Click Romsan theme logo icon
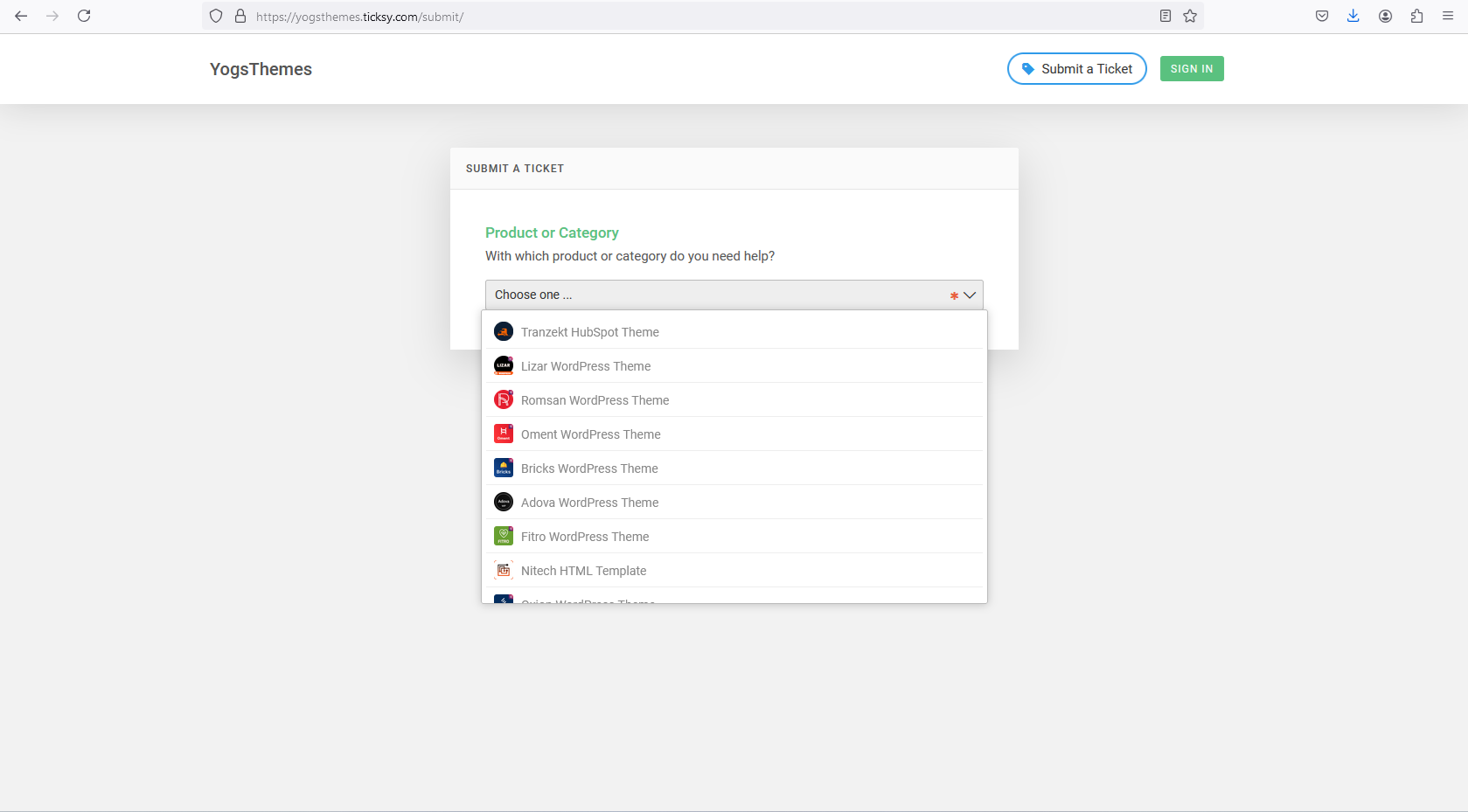Image resolution: width=1468 pixels, height=812 pixels. (x=504, y=400)
